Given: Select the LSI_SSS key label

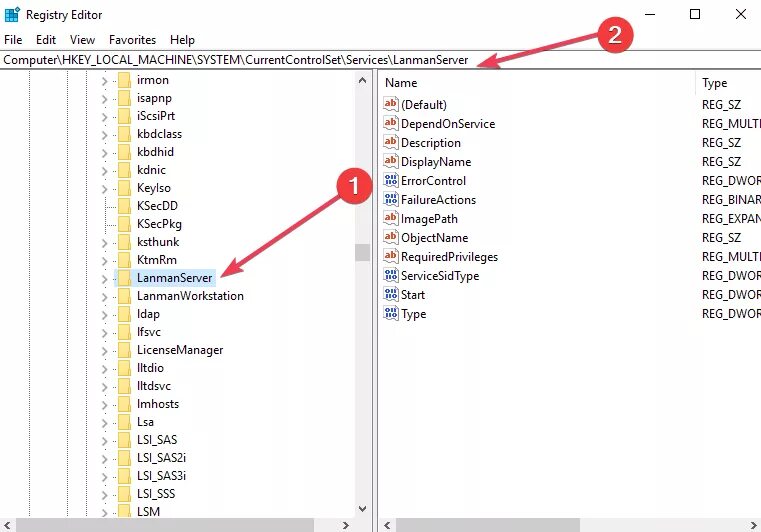Looking at the screenshot, I should [156, 494].
